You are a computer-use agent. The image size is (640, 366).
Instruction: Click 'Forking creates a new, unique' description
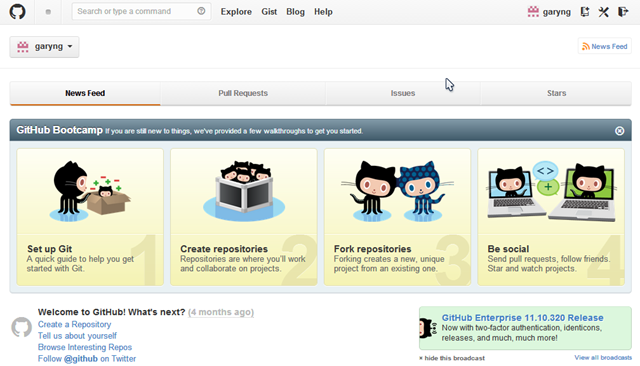389,264
